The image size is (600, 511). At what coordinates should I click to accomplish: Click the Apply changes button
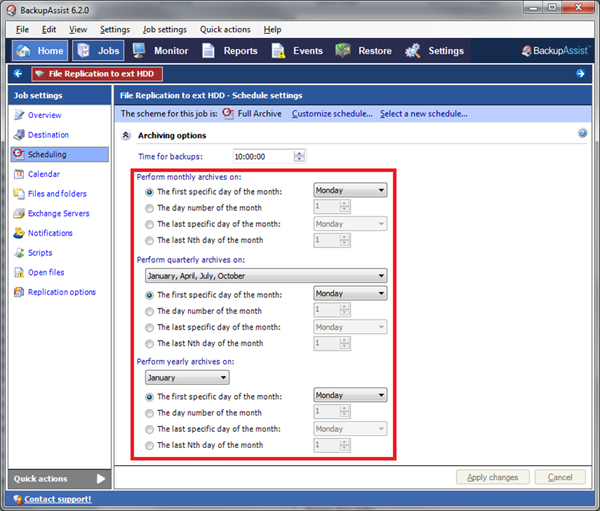coord(492,477)
